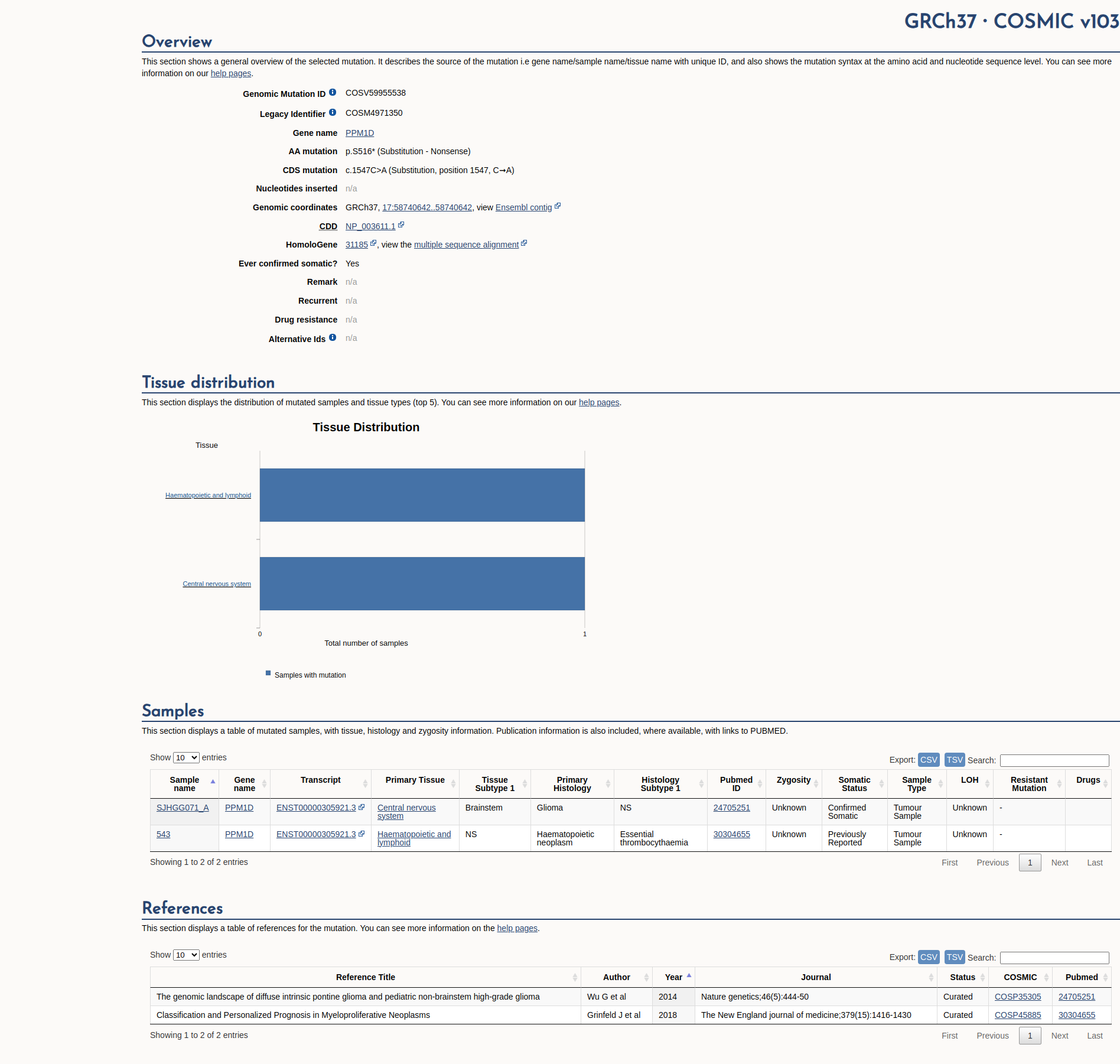Sort samples by Histology Subtype 1 column
The height and width of the screenshot is (1064, 1120).
click(x=660, y=784)
